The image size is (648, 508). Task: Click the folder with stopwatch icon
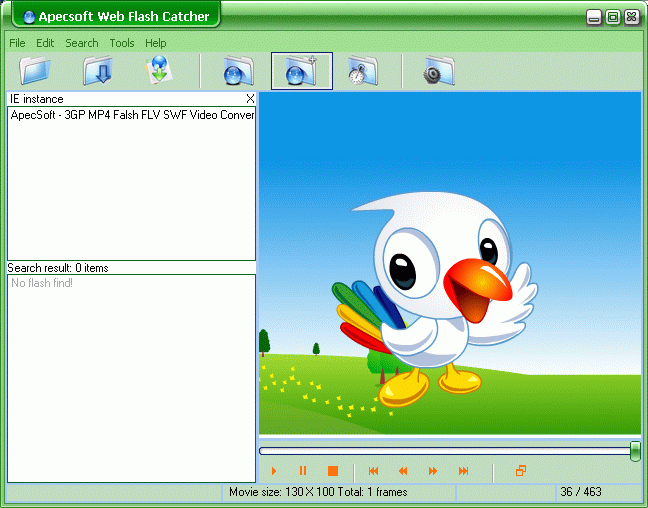362,71
